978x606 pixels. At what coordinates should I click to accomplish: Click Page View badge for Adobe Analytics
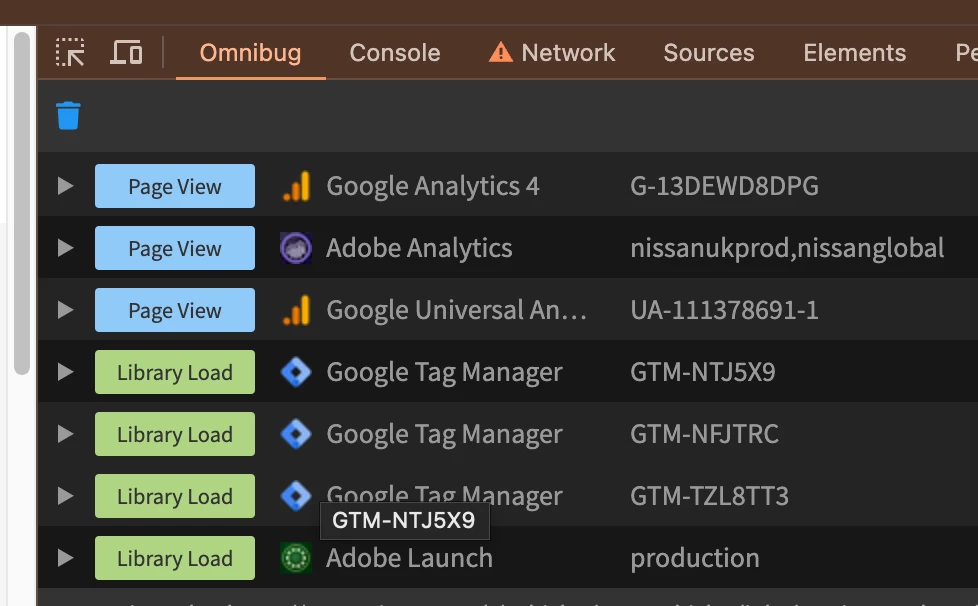[x=175, y=248]
